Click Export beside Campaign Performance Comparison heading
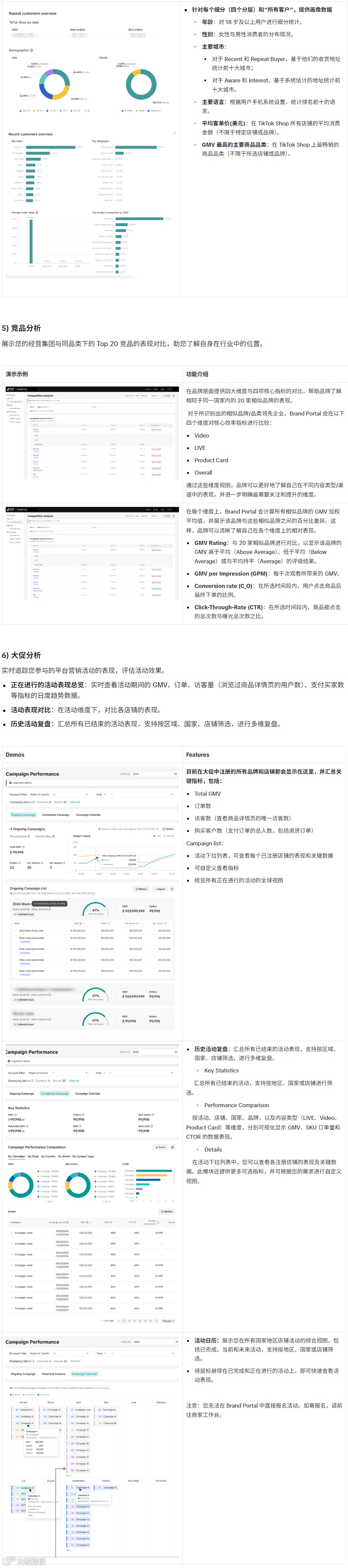 pos(161,1147)
